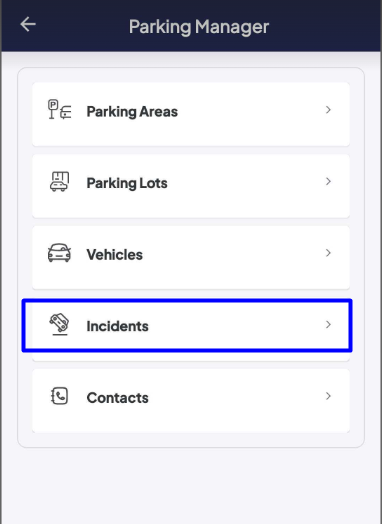
Task: Click the Parking Manager header title
Action: click(x=199, y=27)
